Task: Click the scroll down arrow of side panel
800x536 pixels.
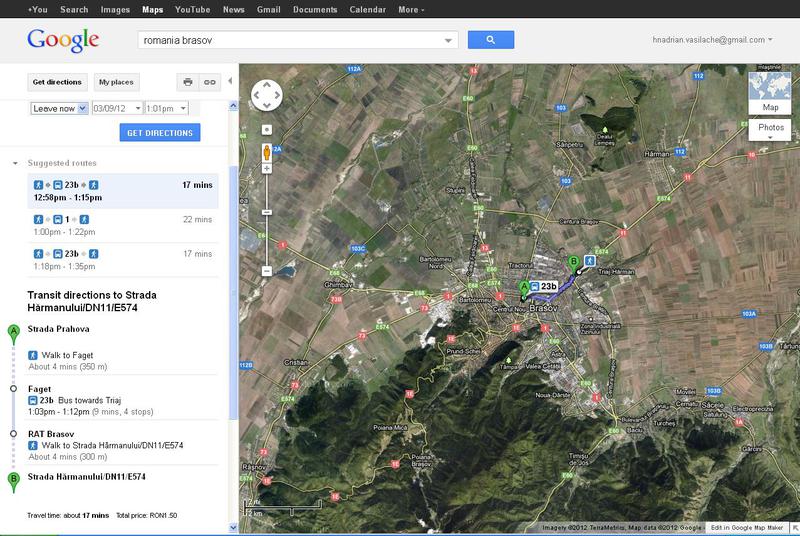Action: point(233,527)
